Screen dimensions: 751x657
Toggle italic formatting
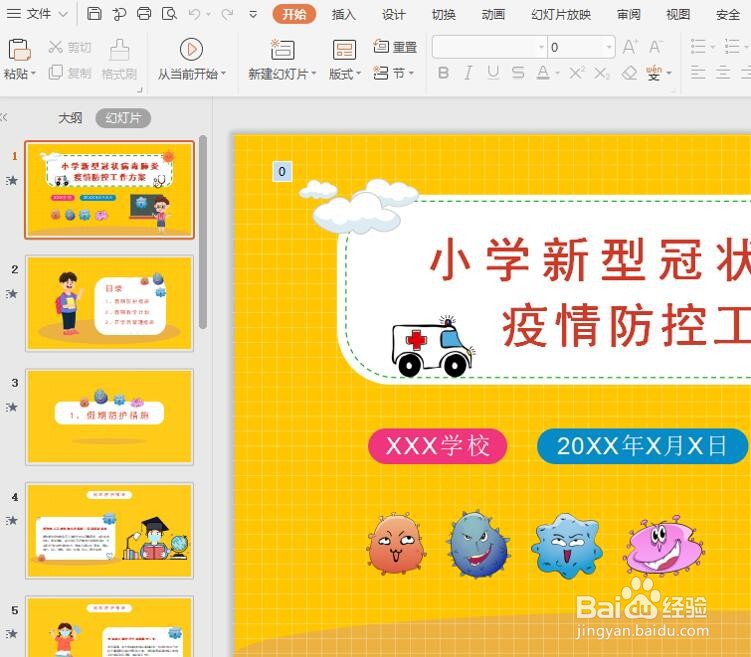click(468, 73)
